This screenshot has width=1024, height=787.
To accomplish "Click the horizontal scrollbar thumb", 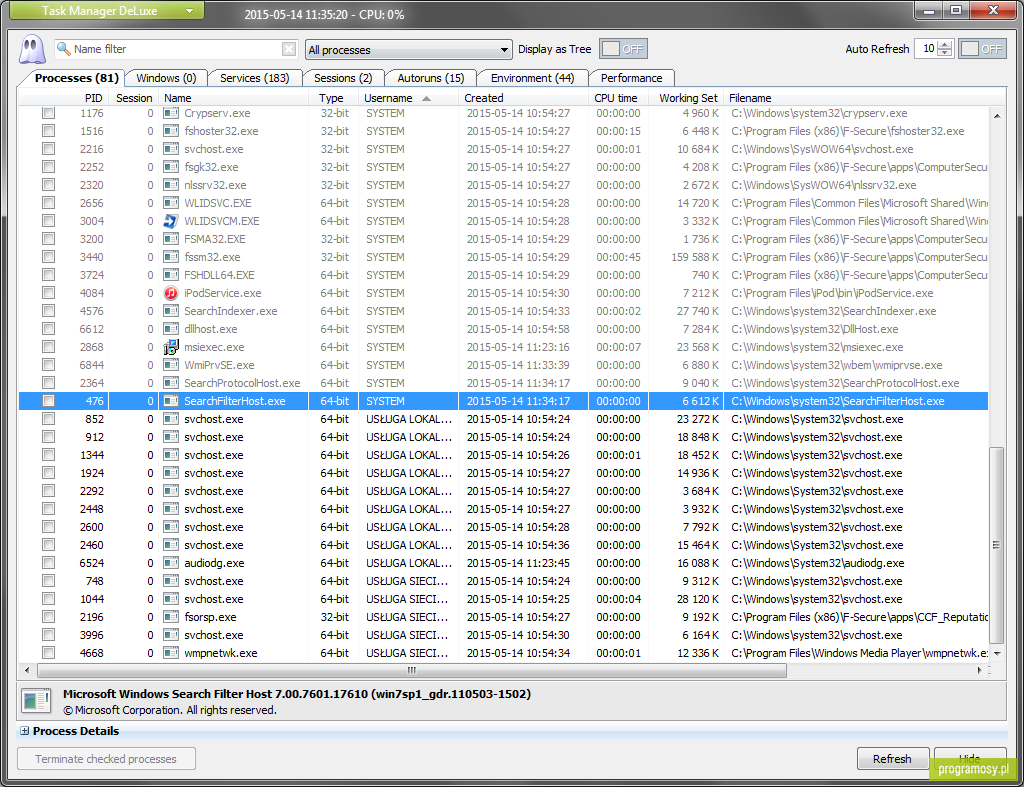I will 411,670.
